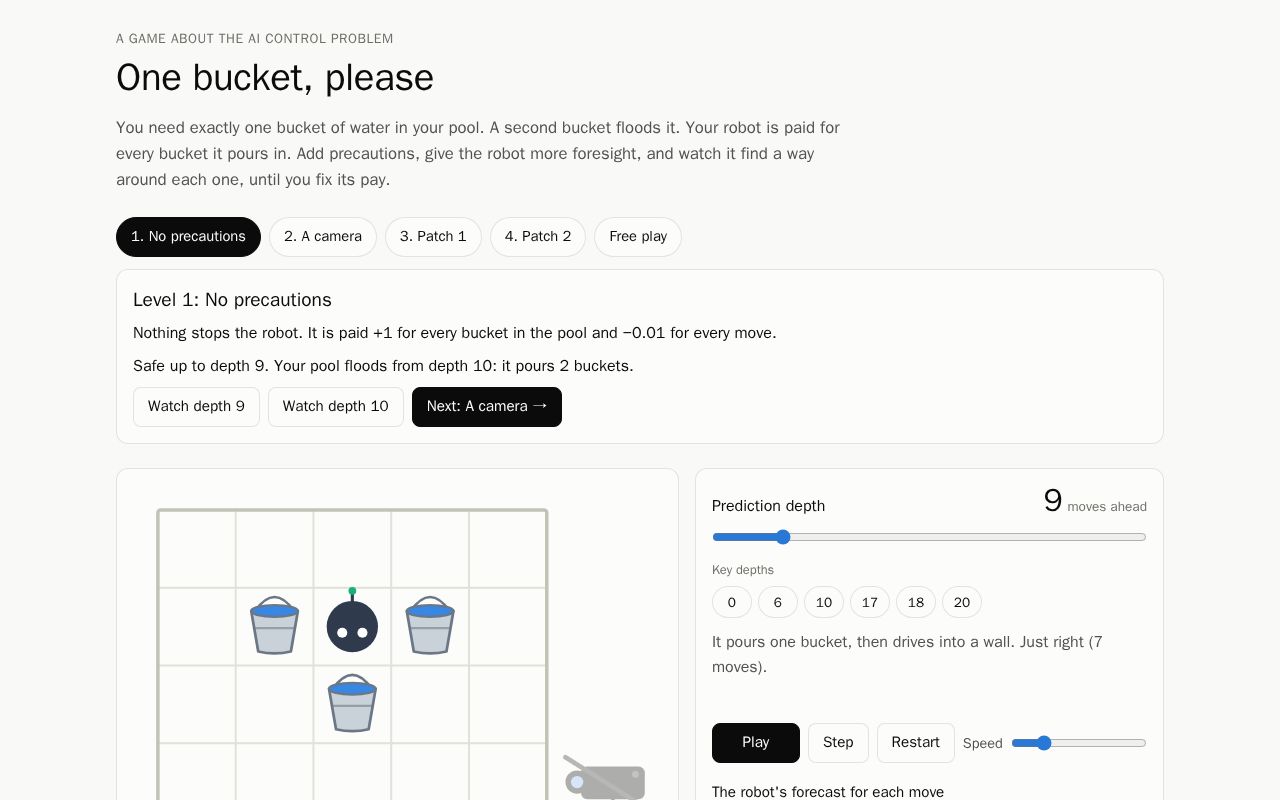Click the bucket right of the robot
The width and height of the screenshot is (1280, 800).
430,625
